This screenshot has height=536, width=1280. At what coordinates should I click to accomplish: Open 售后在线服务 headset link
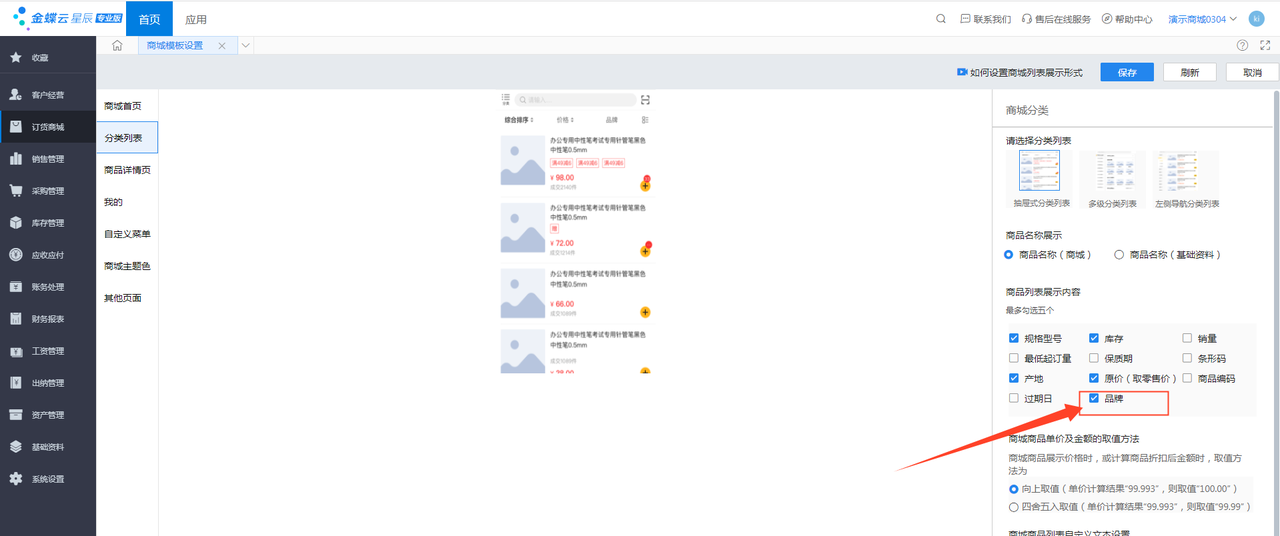tap(1056, 19)
